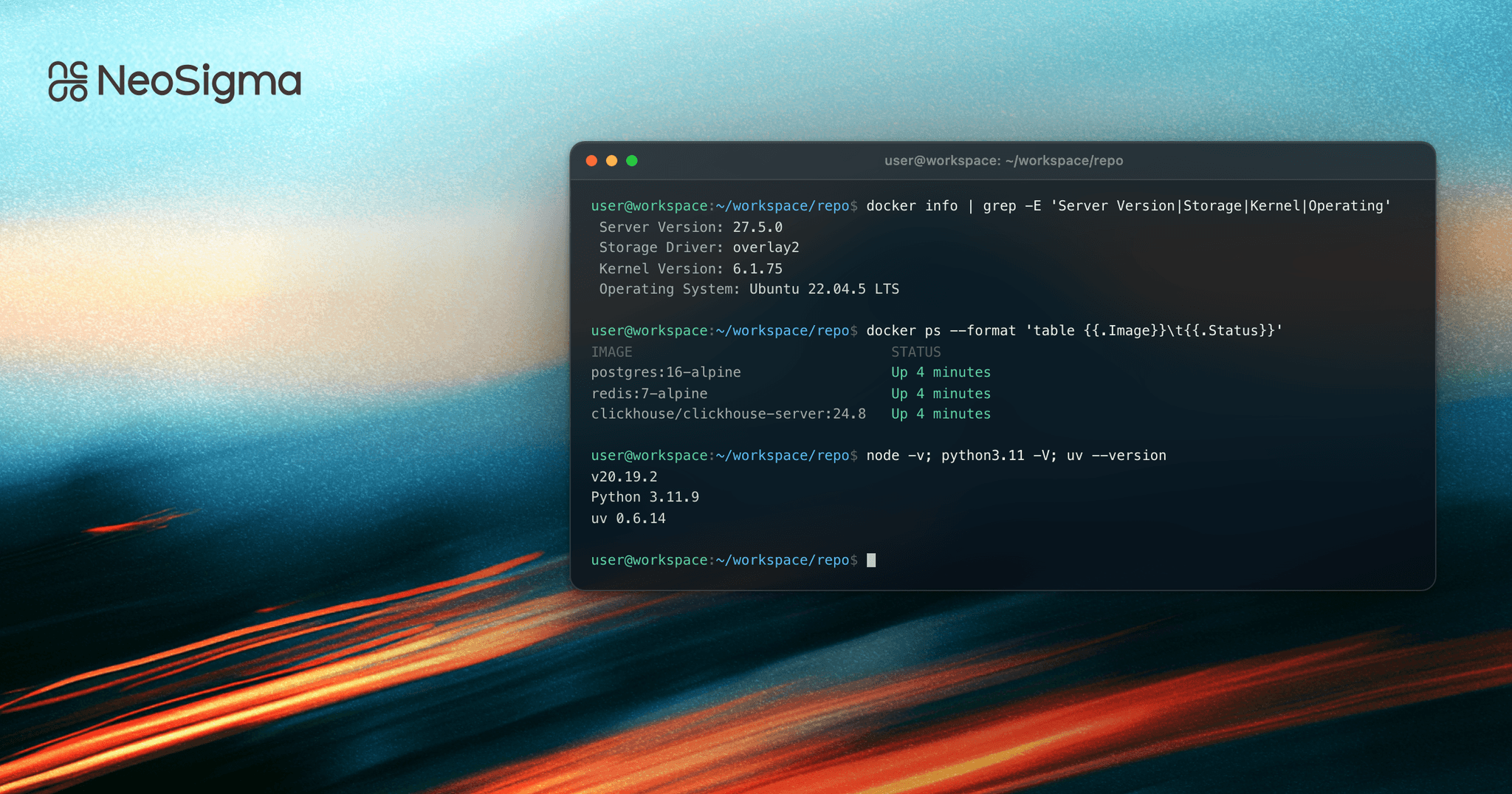Image resolution: width=1512 pixels, height=794 pixels.
Task: Click the NeoSigma logo icon
Action: pos(68,81)
